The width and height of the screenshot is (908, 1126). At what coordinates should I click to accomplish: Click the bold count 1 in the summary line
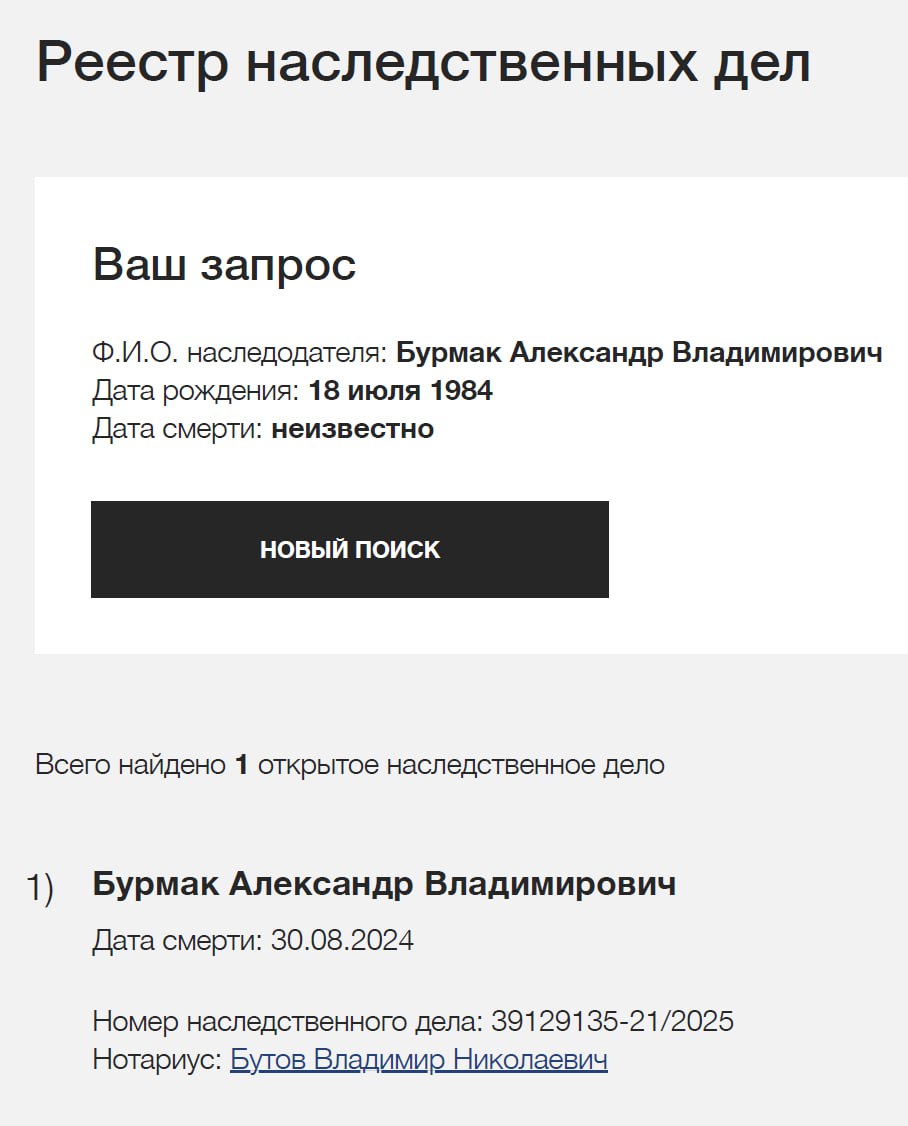(241, 766)
